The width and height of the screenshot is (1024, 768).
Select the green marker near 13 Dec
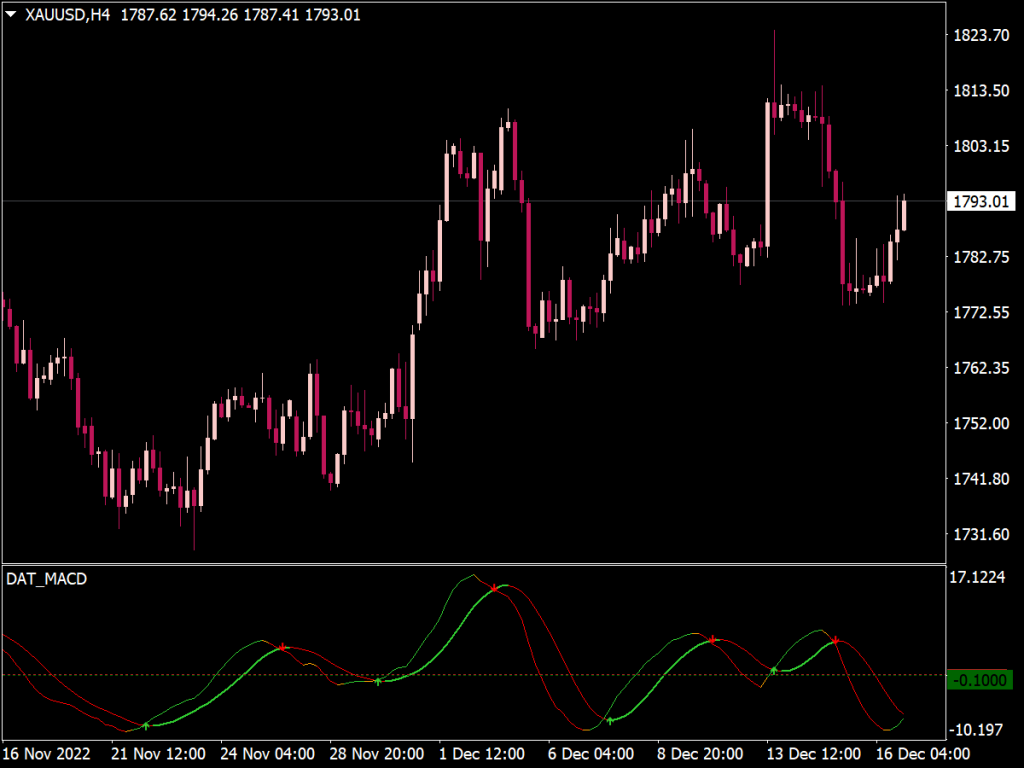pos(775,670)
